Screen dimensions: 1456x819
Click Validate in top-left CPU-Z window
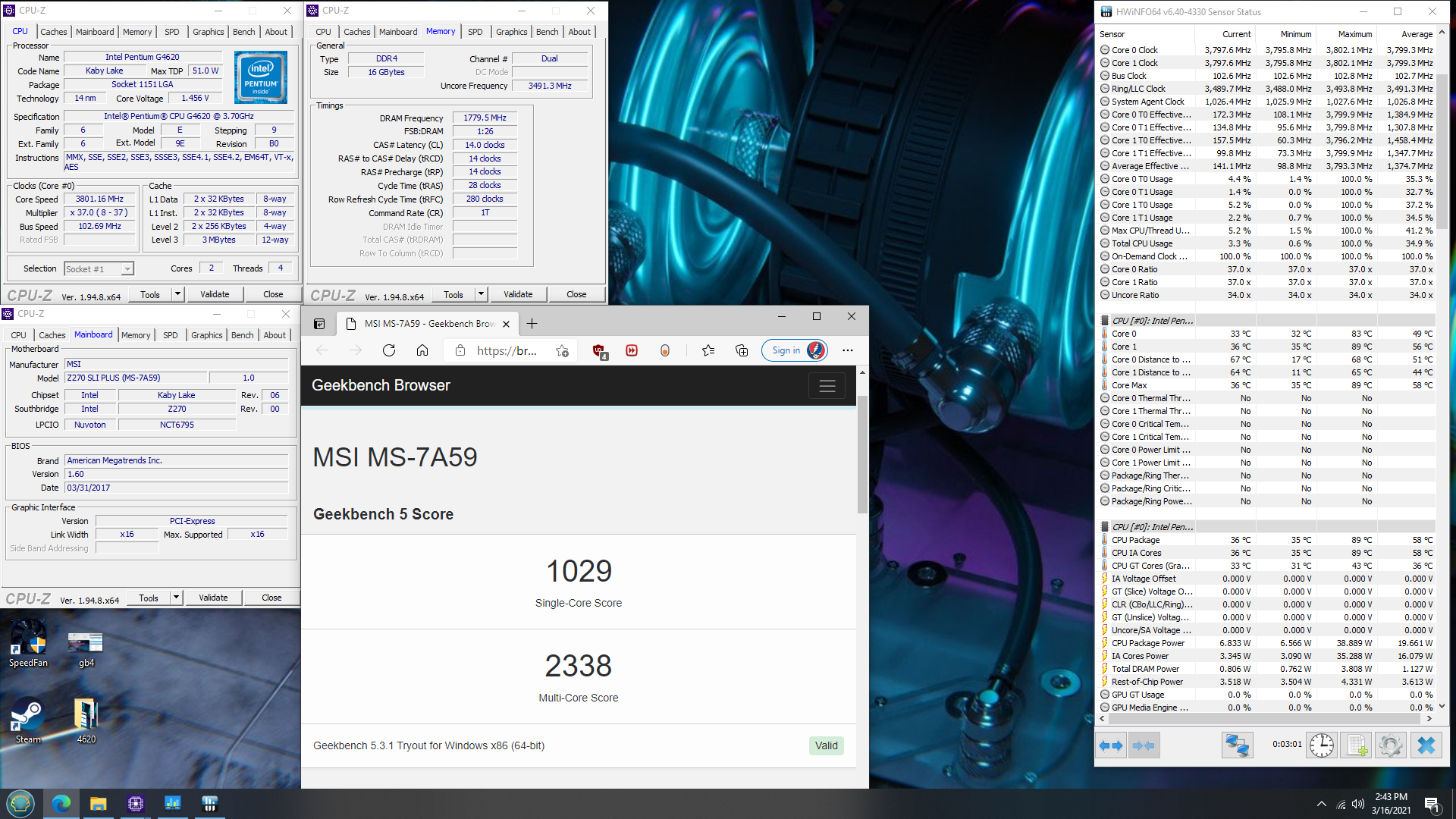(215, 294)
